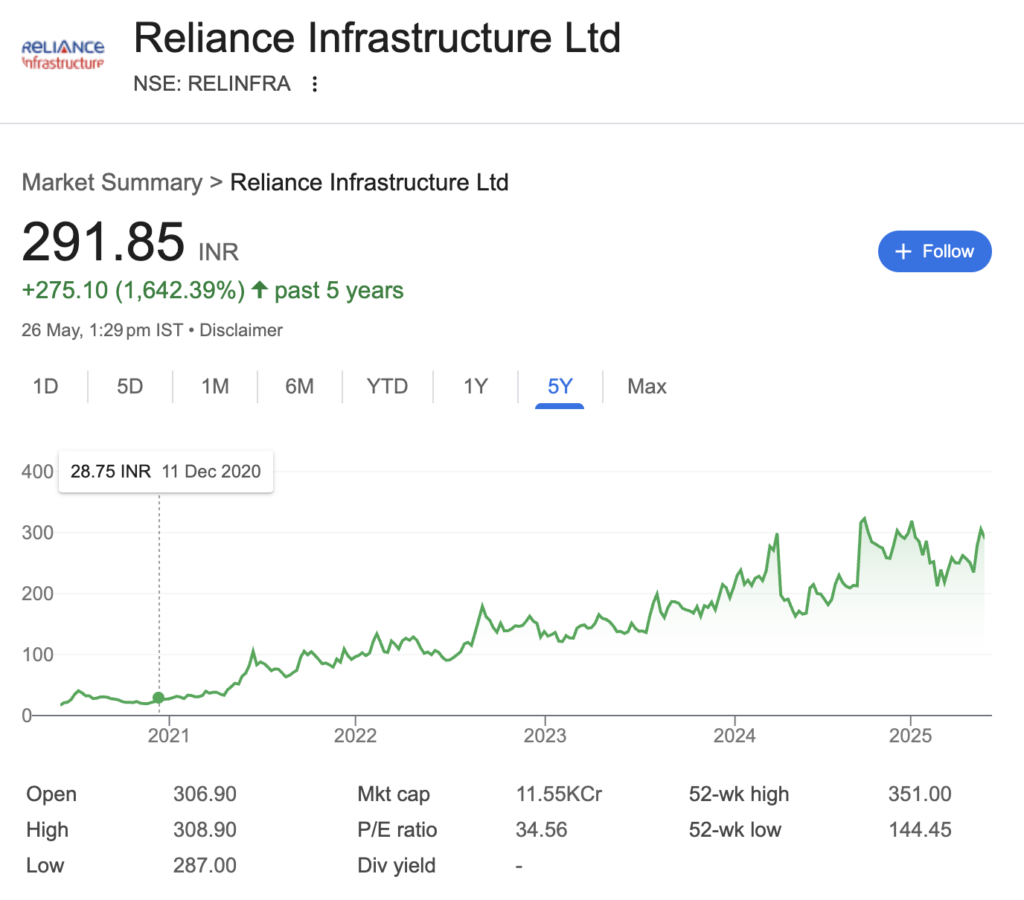Click the +275.10 (1,642.39%) change text
The image size is (1024, 900).
point(133,290)
